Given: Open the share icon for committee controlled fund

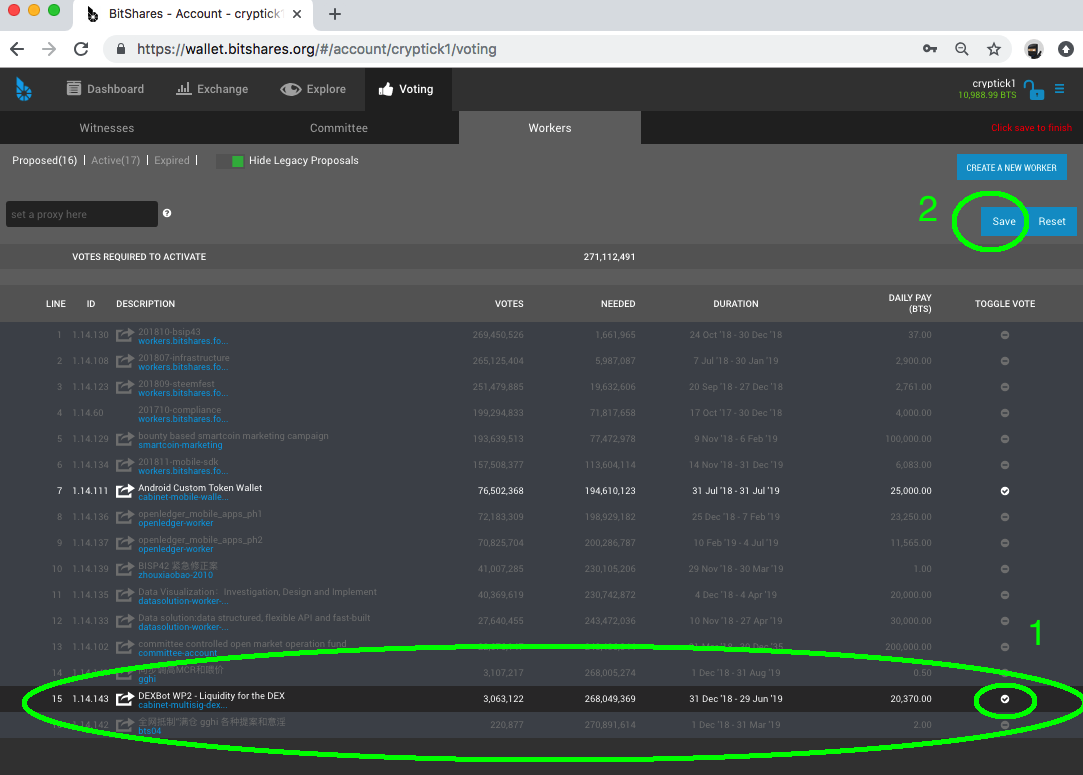Looking at the screenshot, I should point(125,647).
